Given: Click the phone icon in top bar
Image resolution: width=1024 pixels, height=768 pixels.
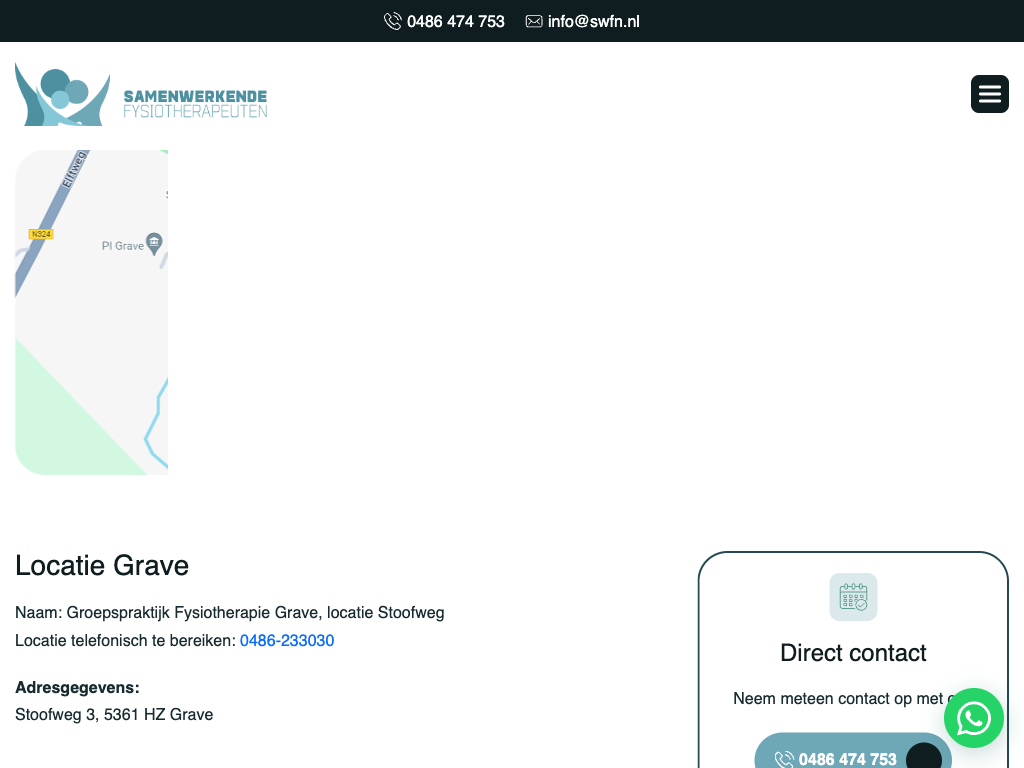Looking at the screenshot, I should [392, 21].
